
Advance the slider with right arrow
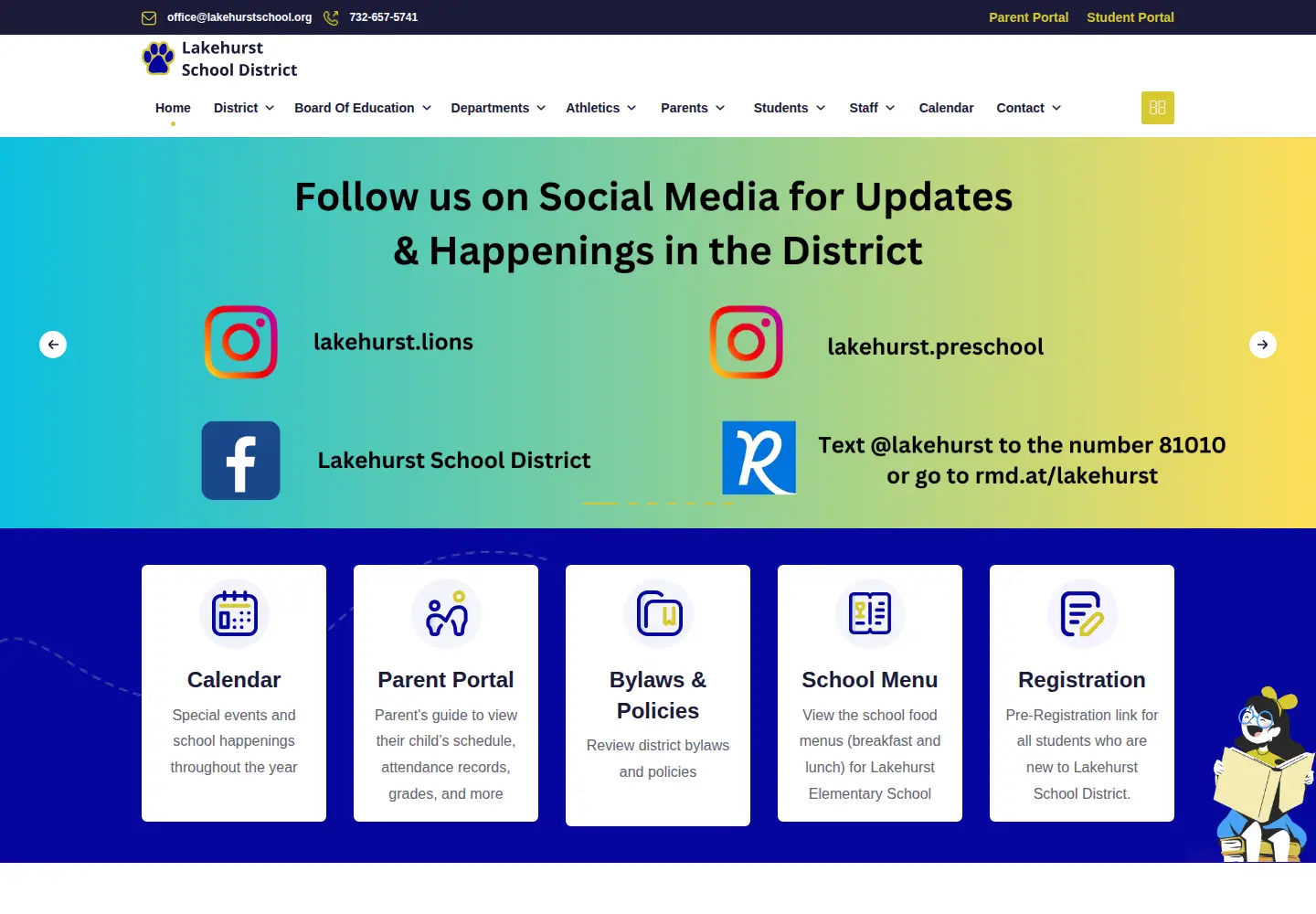point(1263,345)
